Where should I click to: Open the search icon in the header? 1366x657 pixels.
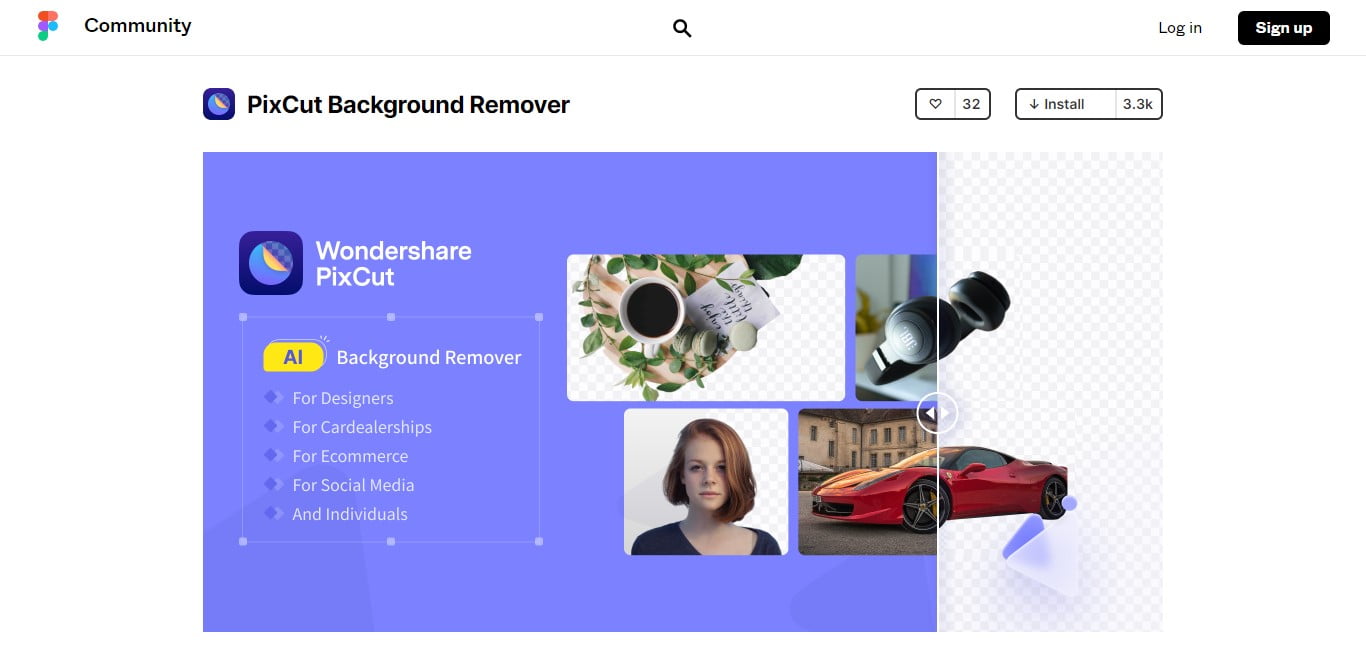click(x=682, y=29)
